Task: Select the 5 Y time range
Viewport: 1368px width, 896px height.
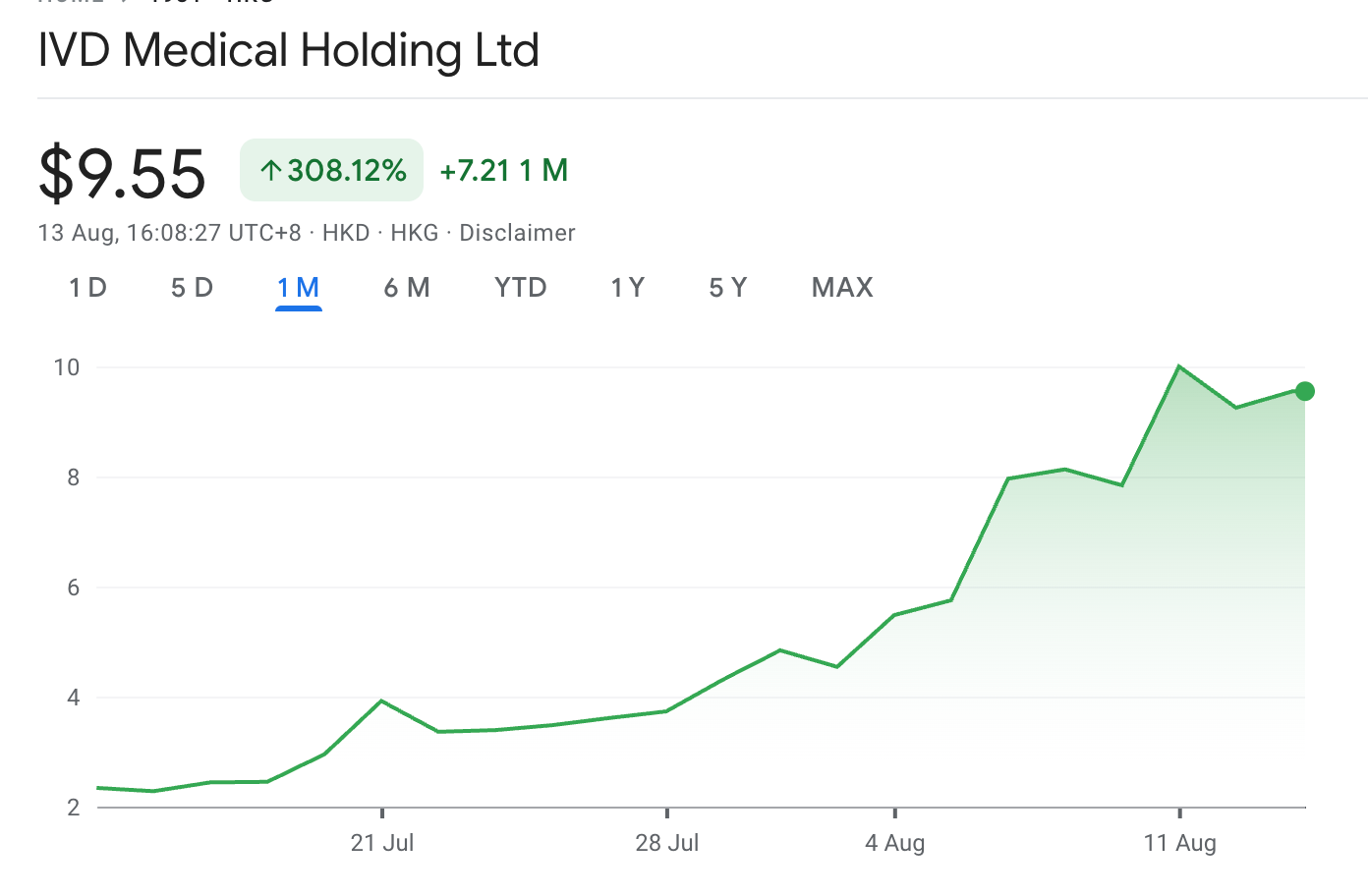Action: pyautogui.click(x=728, y=288)
